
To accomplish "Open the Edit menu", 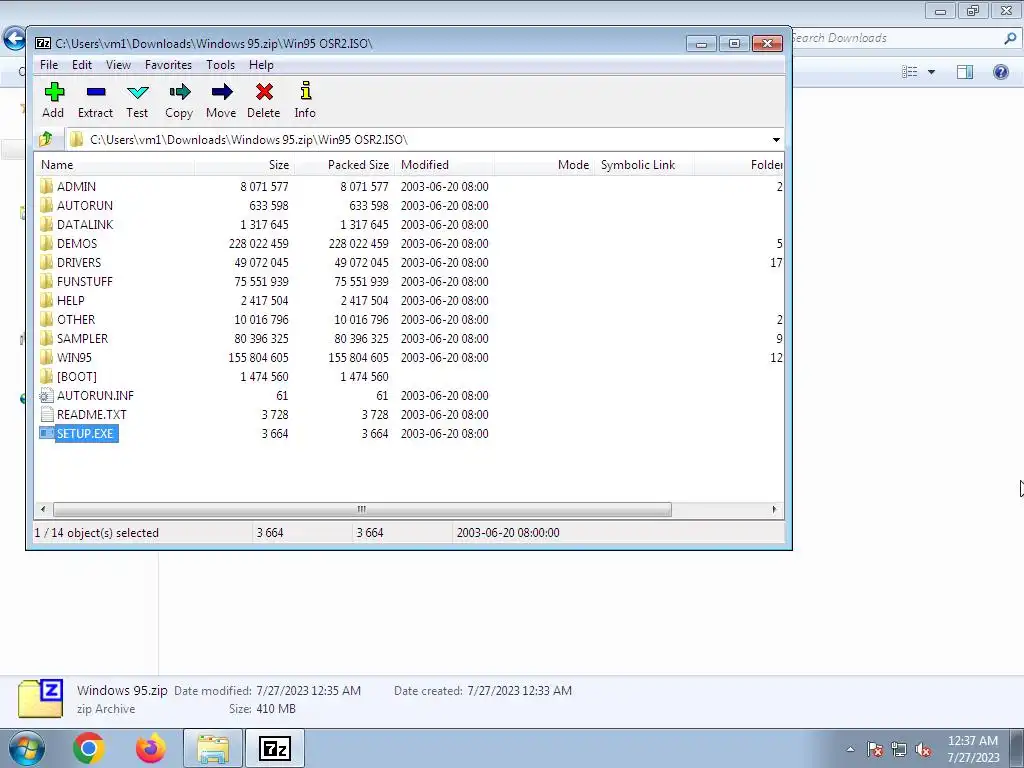I will tap(82, 65).
